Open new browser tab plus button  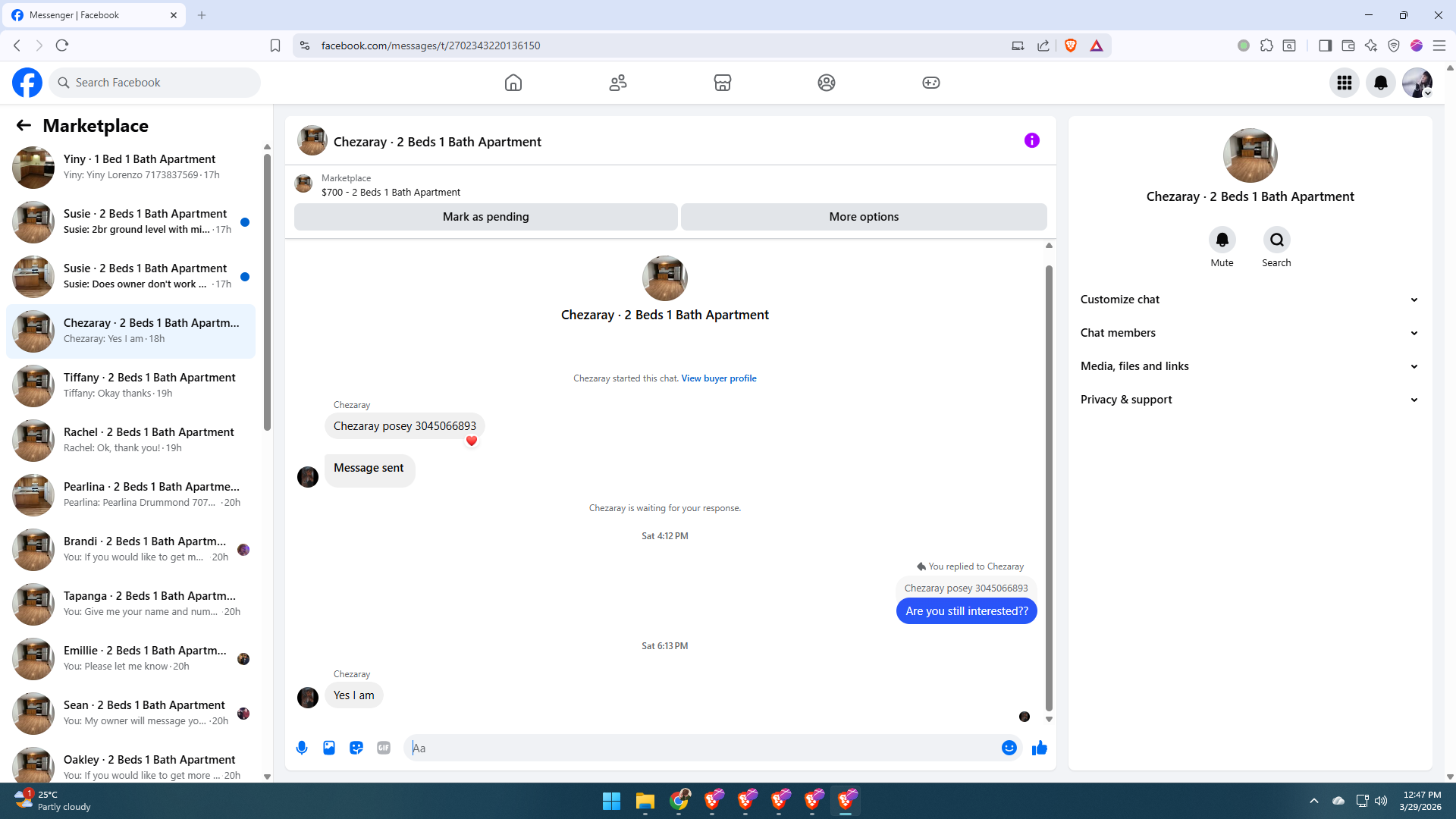coord(202,15)
